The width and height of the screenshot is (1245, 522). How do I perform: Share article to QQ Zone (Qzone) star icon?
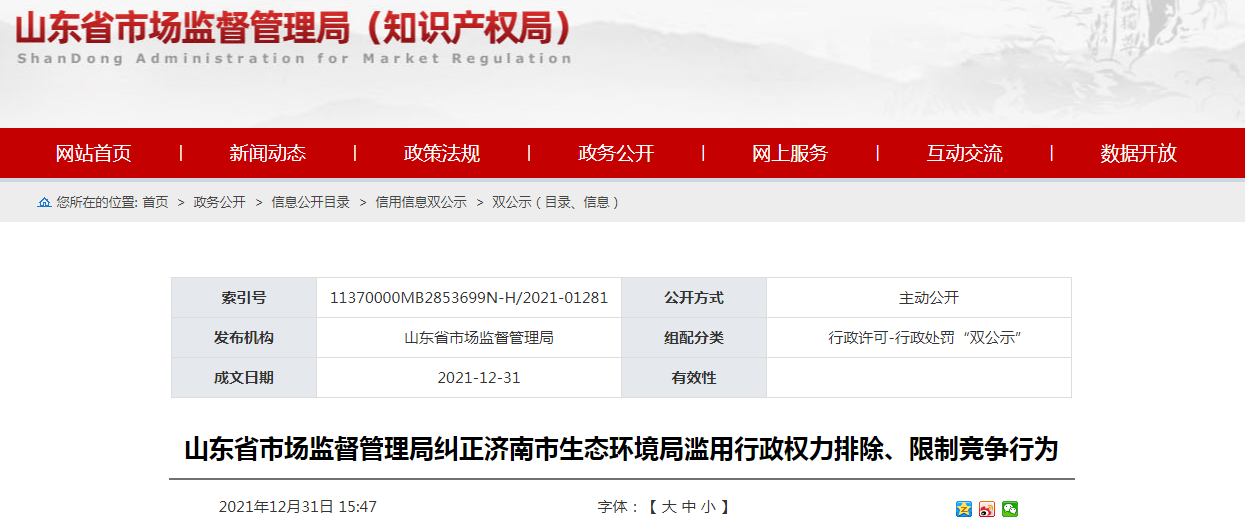pos(964,509)
